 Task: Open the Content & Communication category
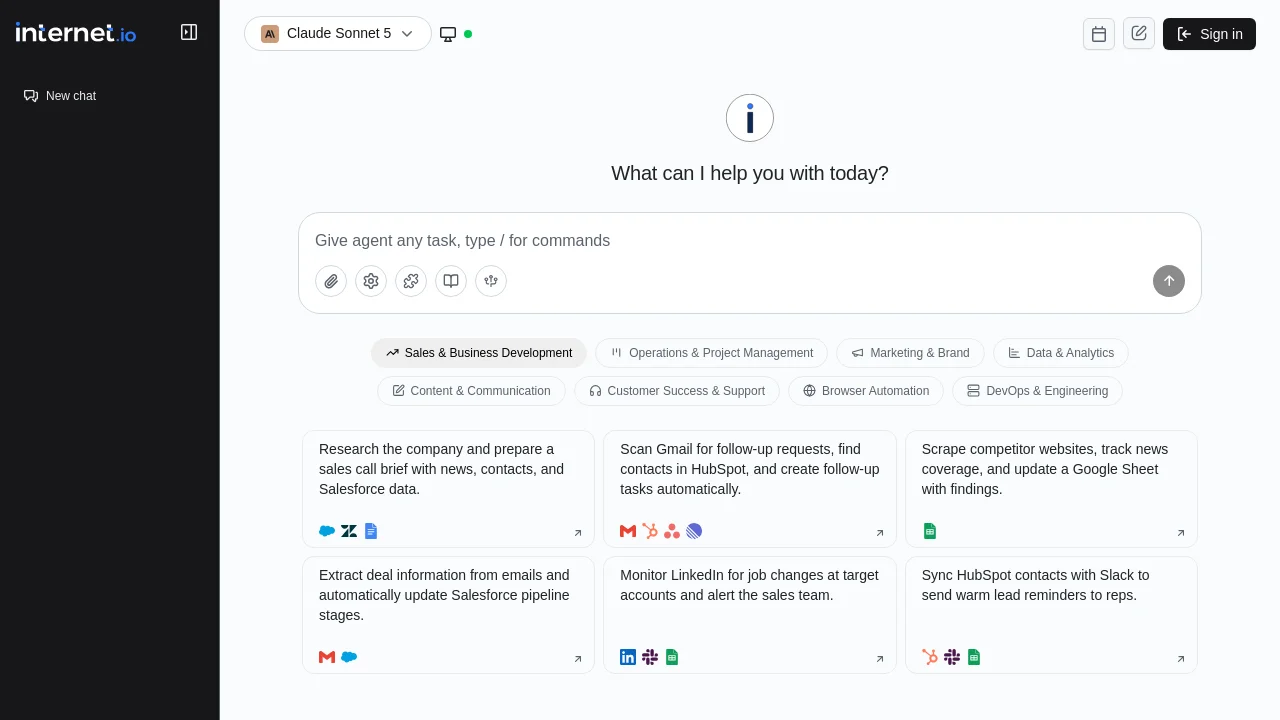pyautogui.click(x=471, y=391)
